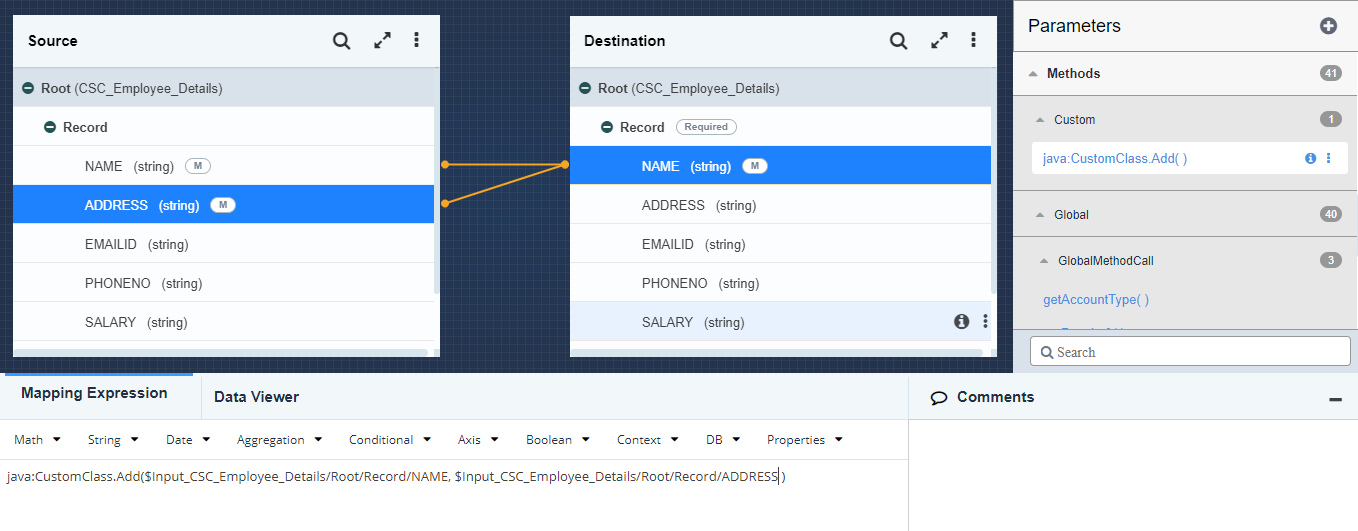Minimize the Comments panel
The image size is (1358, 531).
pyautogui.click(x=1335, y=399)
